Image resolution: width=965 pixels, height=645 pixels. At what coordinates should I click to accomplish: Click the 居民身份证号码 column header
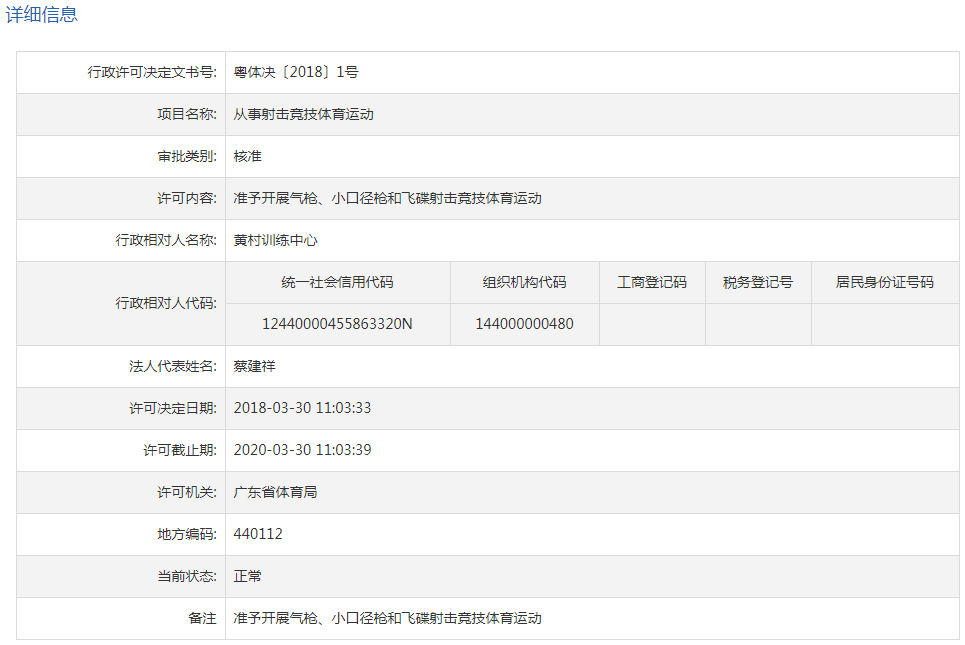click(x=885, y=282)
